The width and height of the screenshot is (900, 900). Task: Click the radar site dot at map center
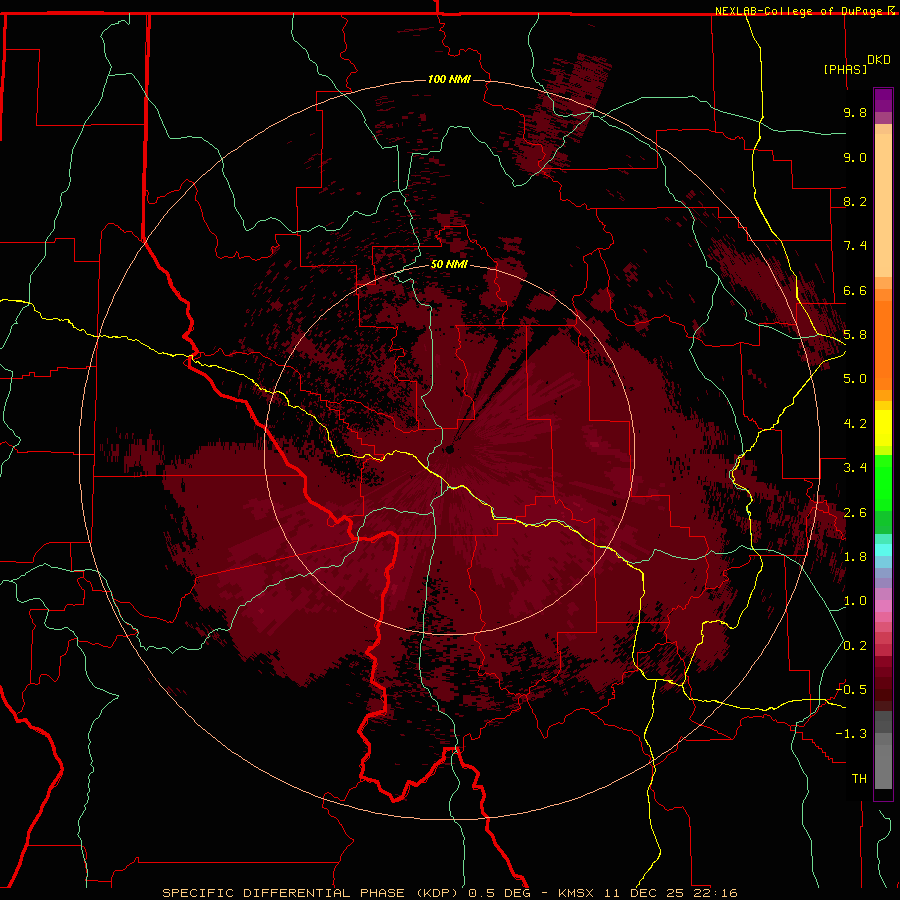pyautogui.click(x=449, y=449)
